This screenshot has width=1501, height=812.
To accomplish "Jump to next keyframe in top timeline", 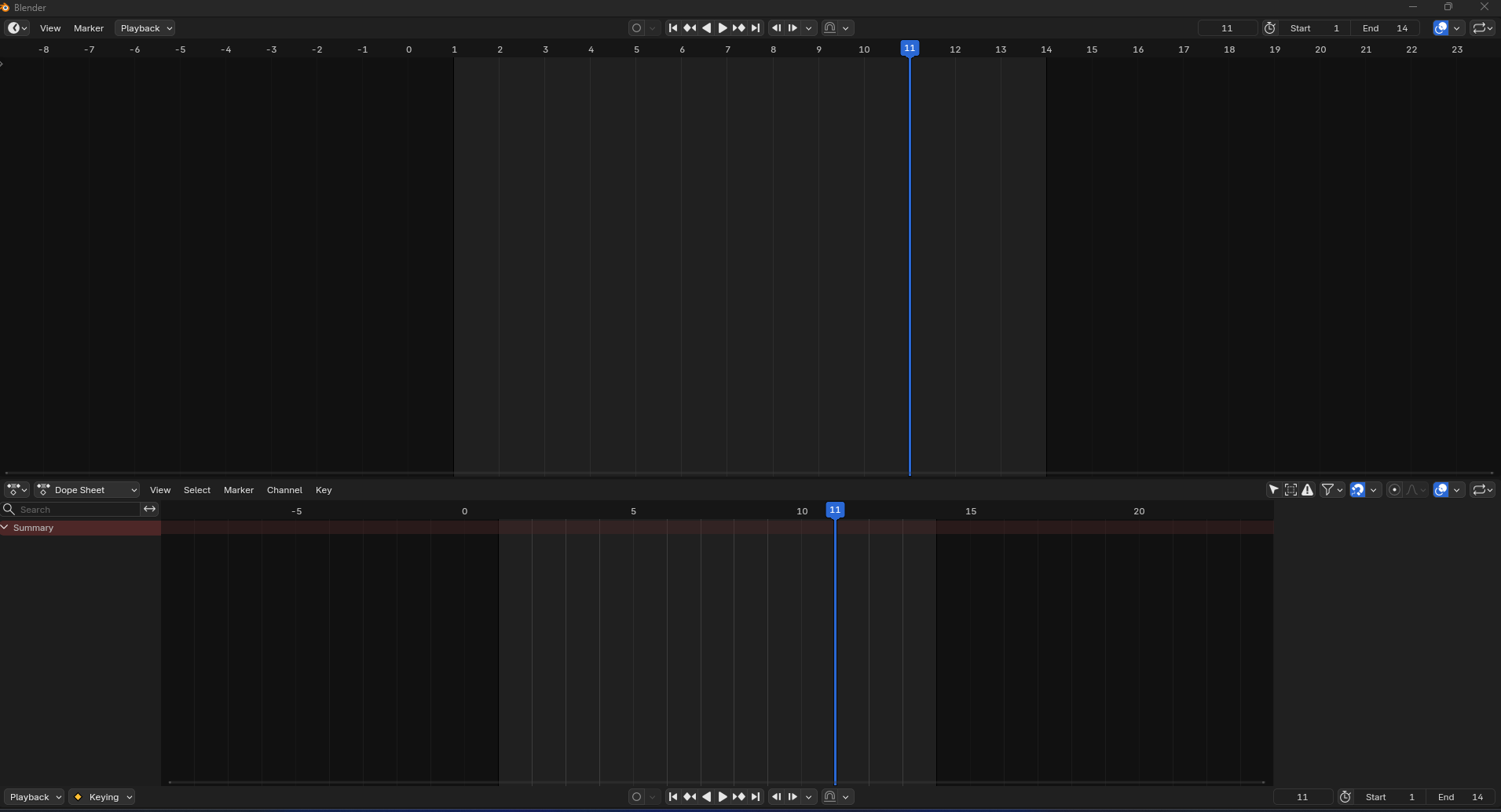I will click(739, 28).
